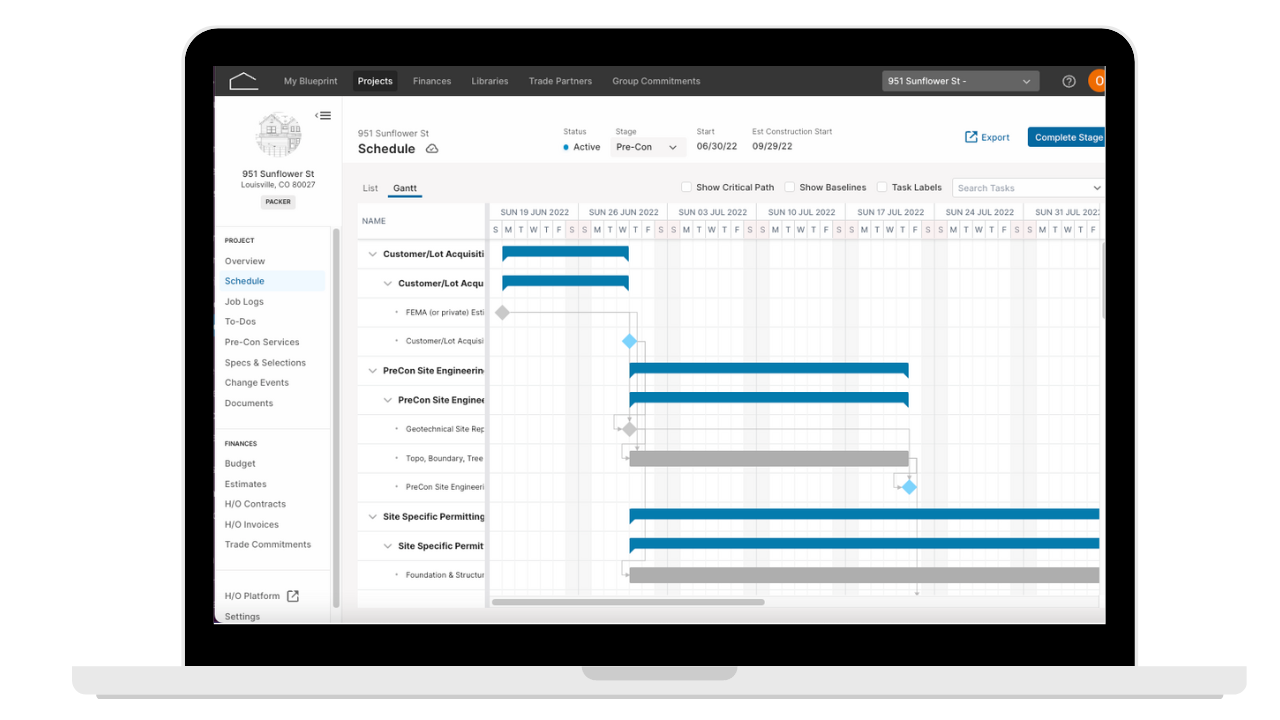Switch to the List view tab
This screenshot has width=1280, height=720.
[x=370, y=188]
